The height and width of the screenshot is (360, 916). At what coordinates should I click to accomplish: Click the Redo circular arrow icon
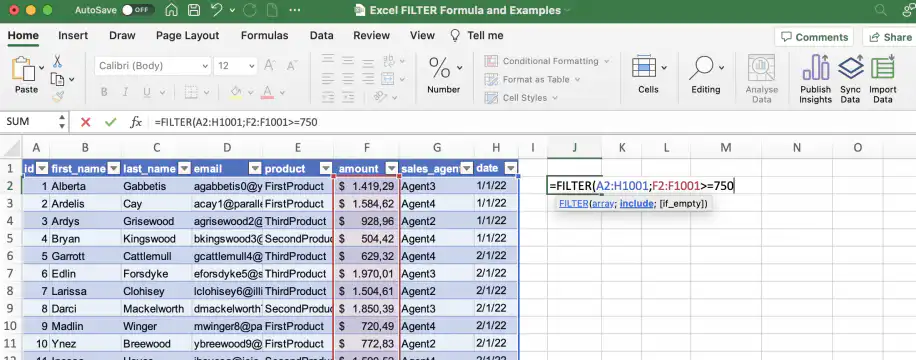click(x=249, y=10)
